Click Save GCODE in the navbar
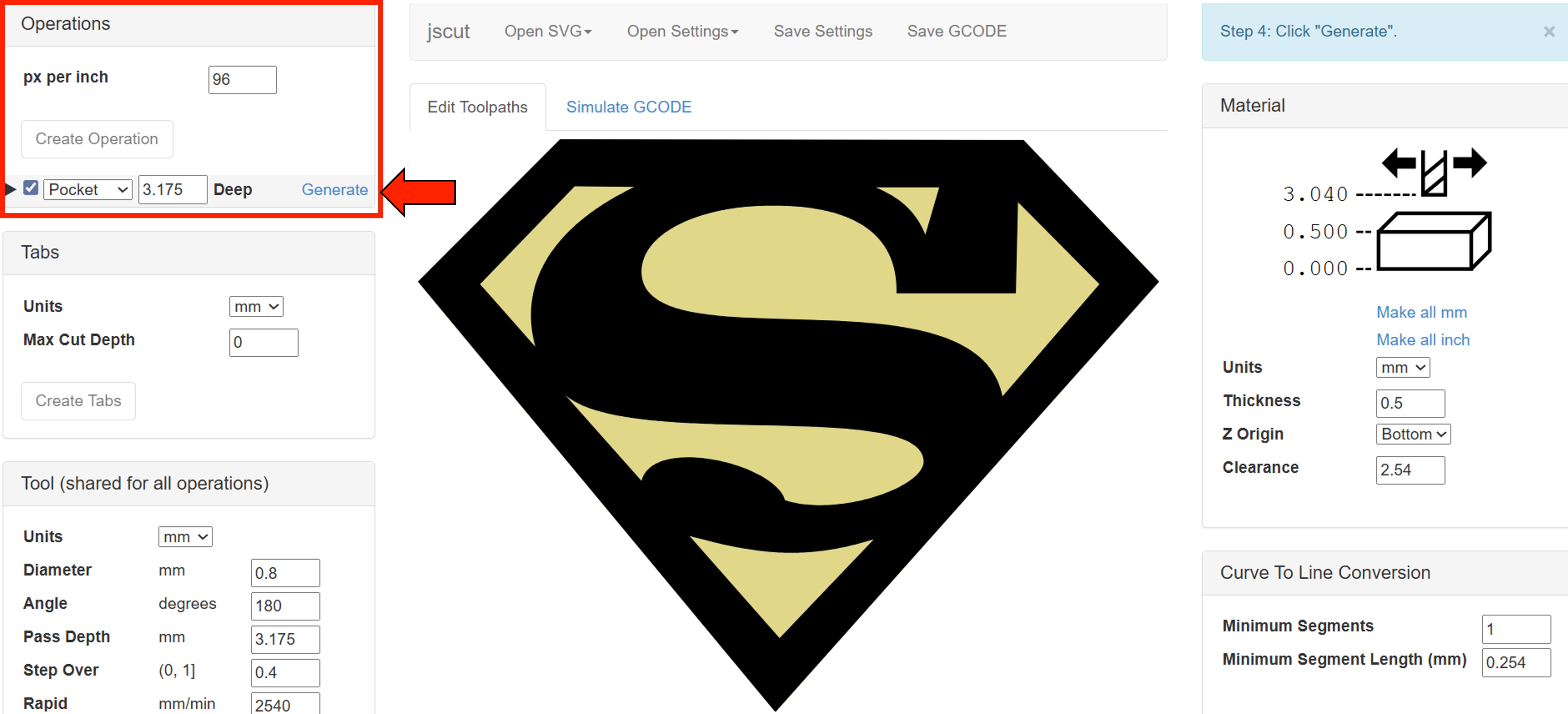The image size is (1568, 714). click(956, 32)
